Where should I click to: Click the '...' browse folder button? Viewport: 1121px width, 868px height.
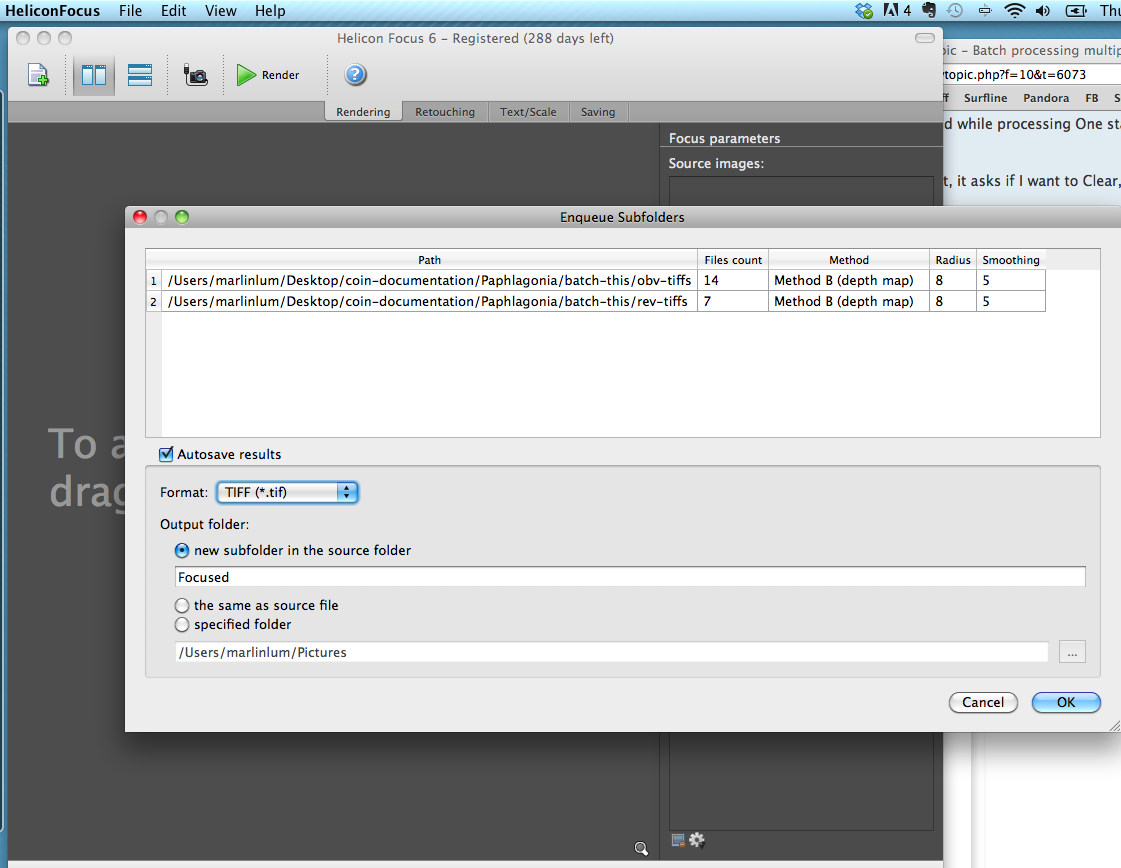click(1072, 652)
